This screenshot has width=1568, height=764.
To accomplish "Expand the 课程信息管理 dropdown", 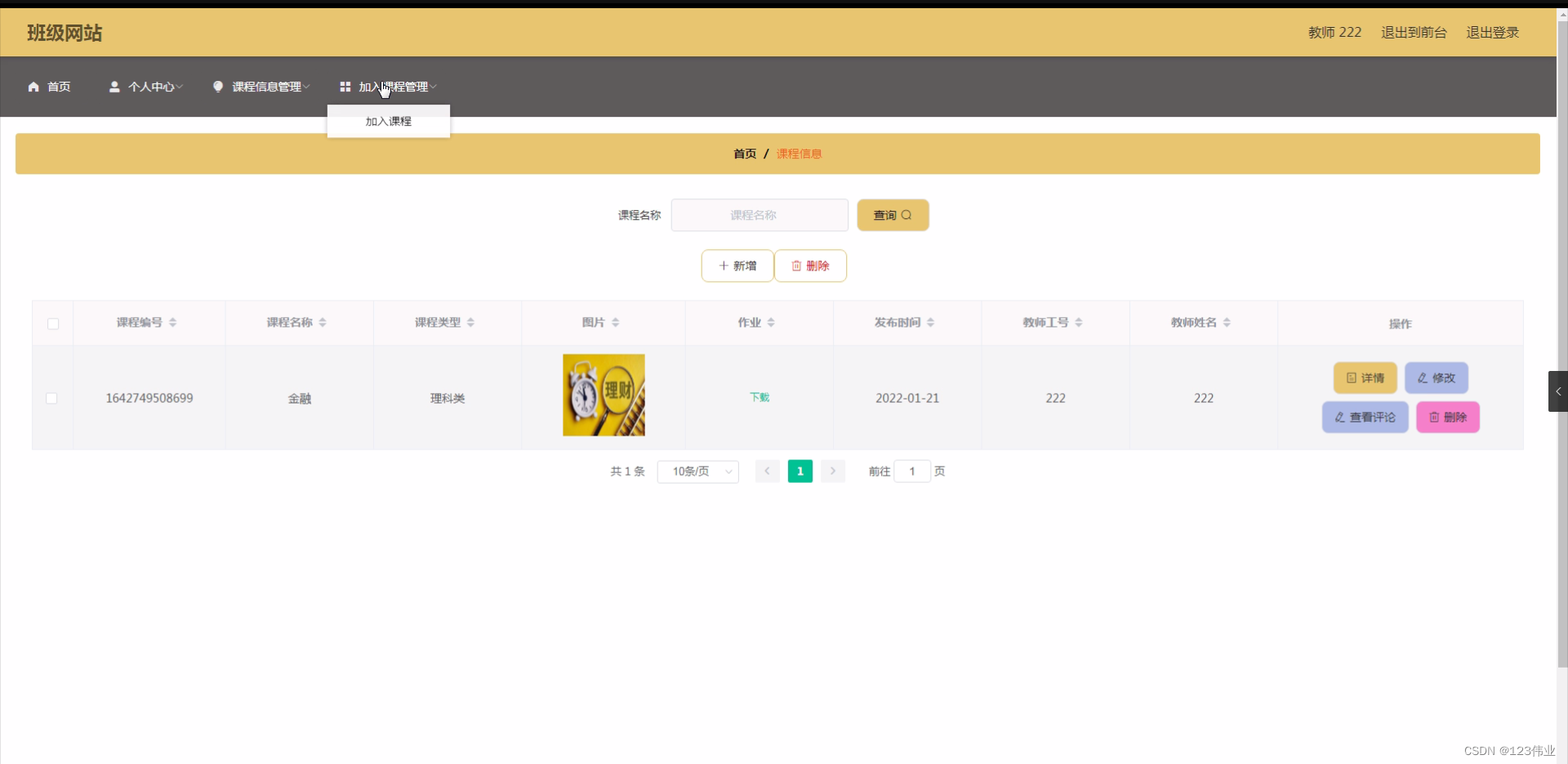I will coord(265,87).
